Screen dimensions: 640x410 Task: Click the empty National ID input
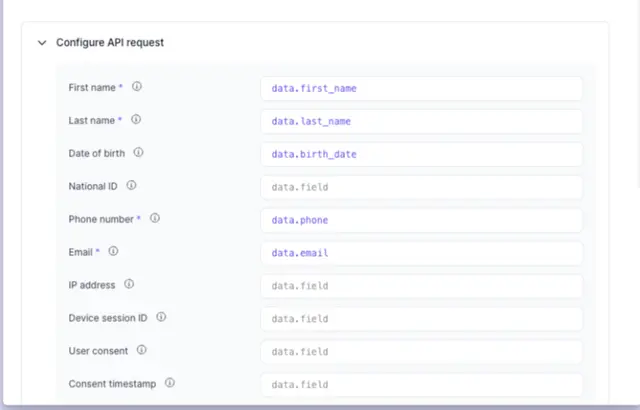[421, 187]
